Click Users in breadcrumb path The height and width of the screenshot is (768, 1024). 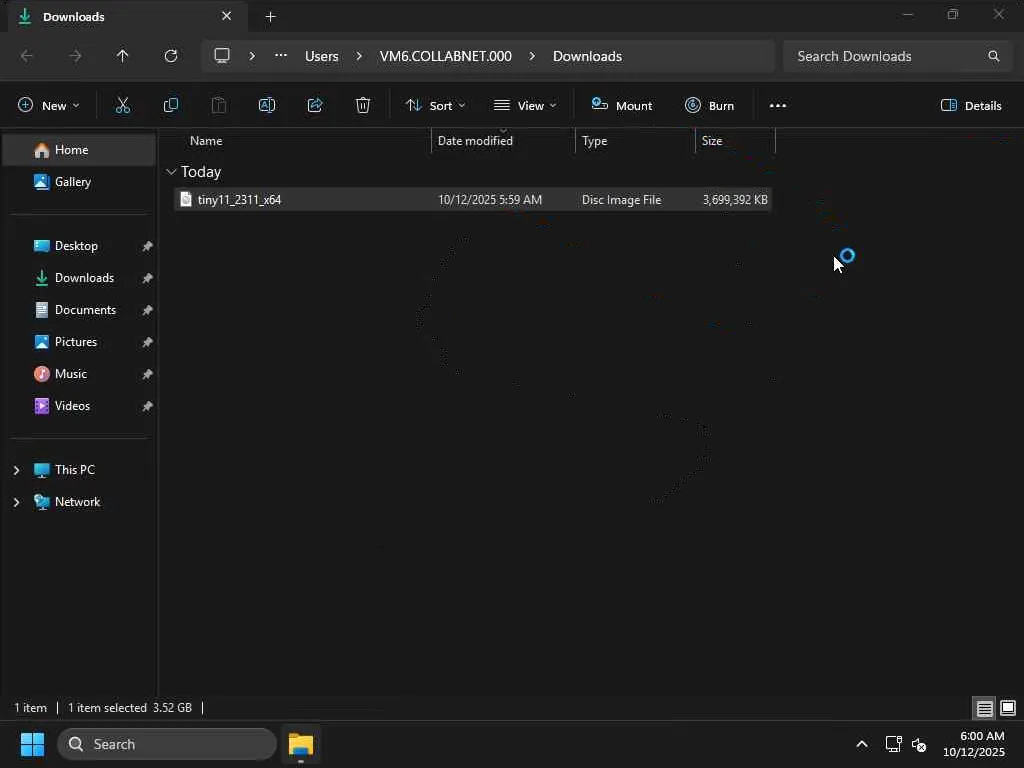[322, 56]
